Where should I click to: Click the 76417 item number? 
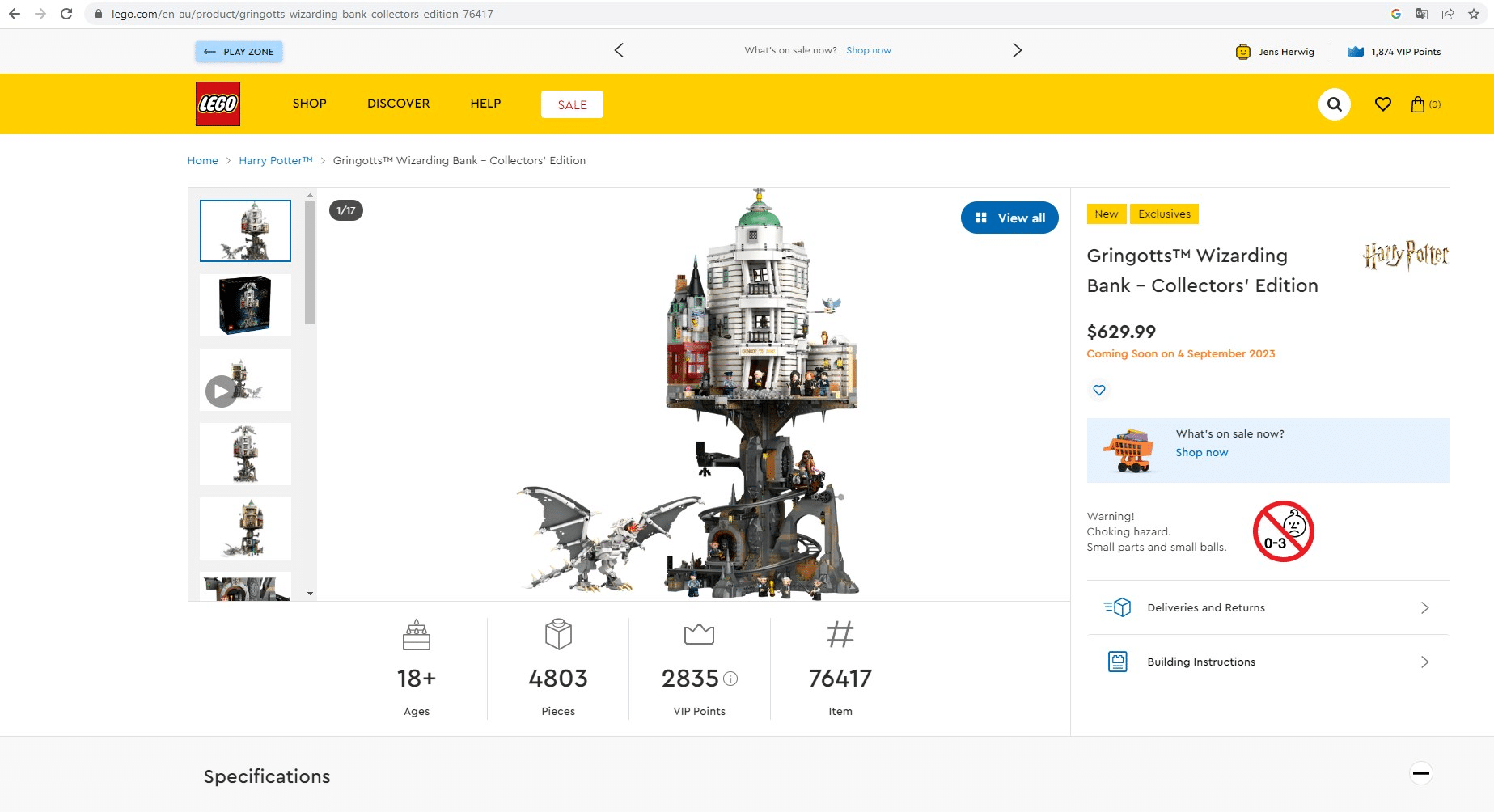tap(840, 678)
